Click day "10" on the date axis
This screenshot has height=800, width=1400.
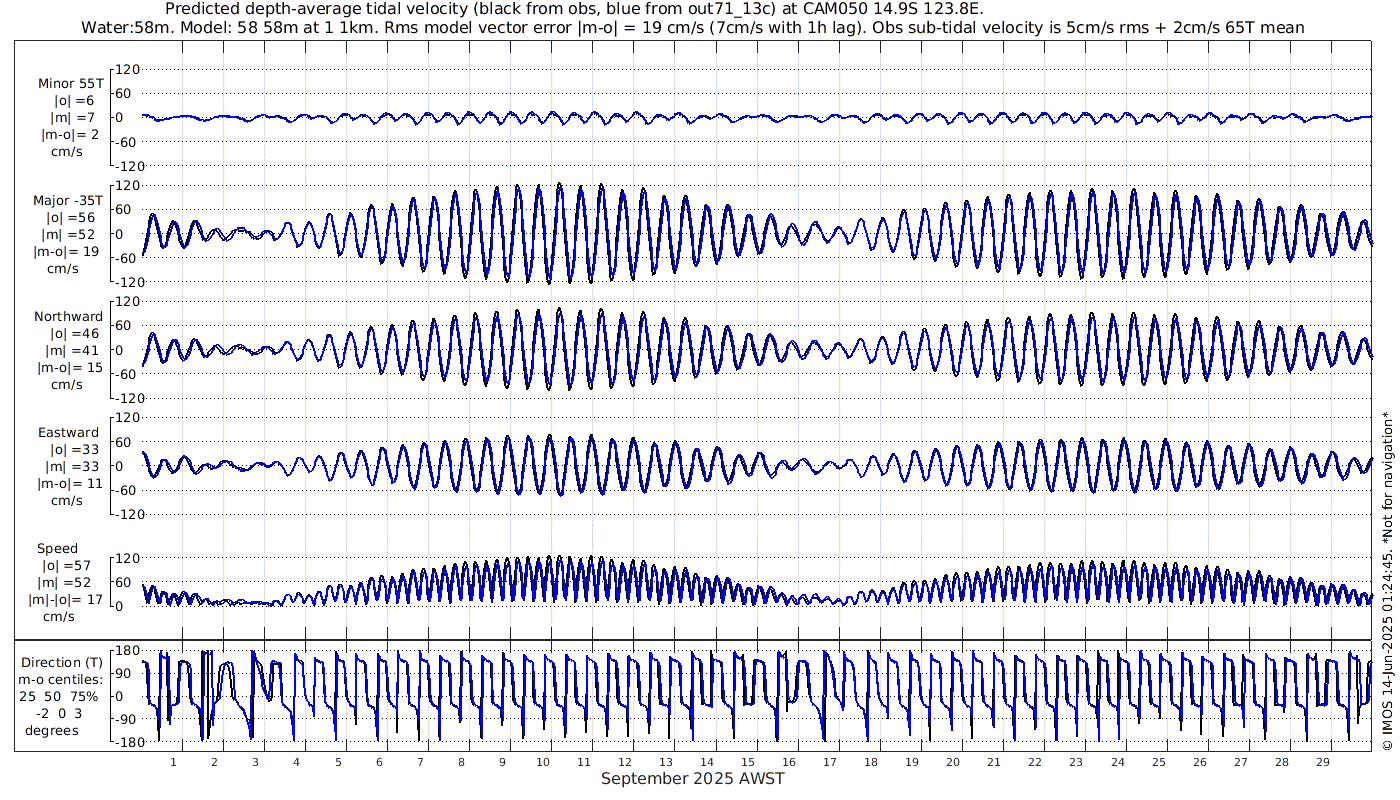(x=543, y=762)
